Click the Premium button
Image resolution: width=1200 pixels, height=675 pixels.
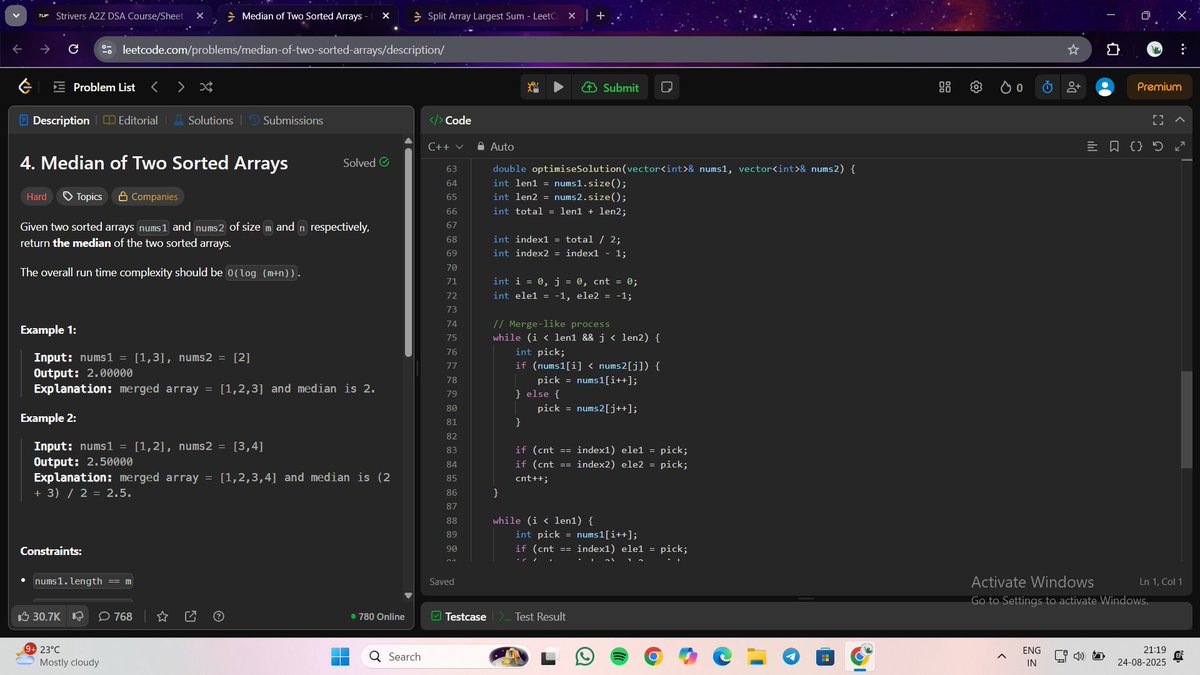tap(1159, 87)
